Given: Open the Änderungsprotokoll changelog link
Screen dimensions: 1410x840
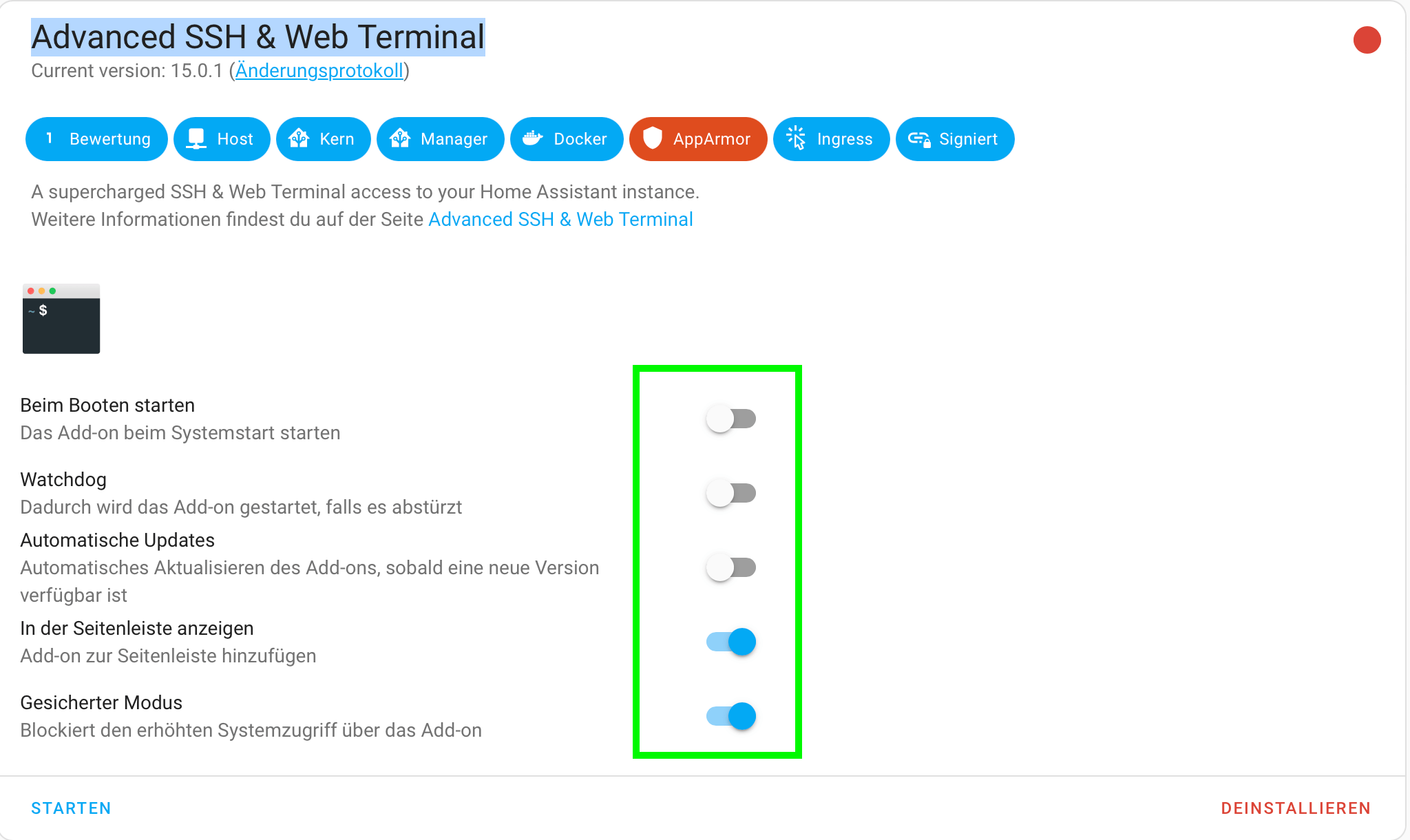Looking at the screenshot, I should (319, 71).
